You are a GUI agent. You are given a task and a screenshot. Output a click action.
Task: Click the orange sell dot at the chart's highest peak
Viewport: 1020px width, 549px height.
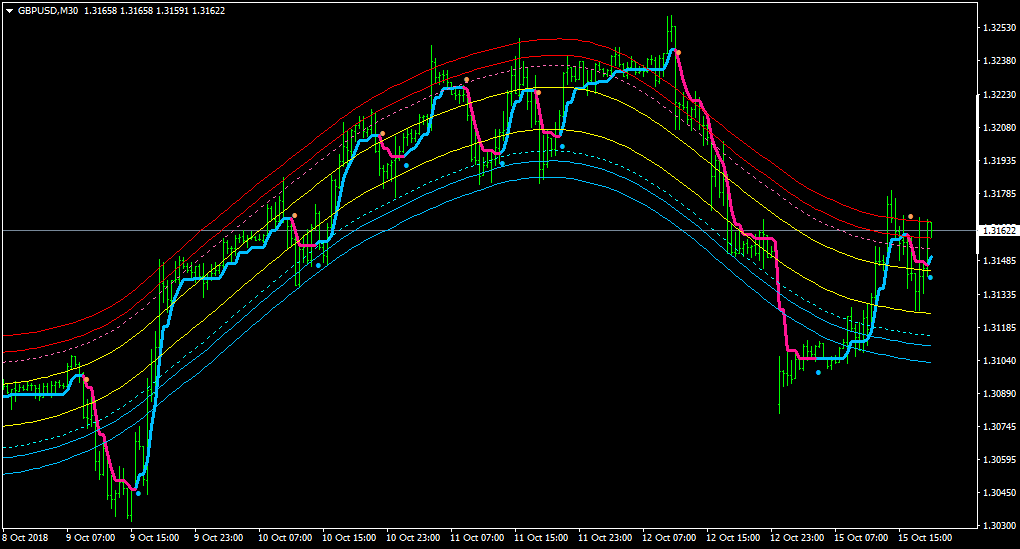point(678,52)
